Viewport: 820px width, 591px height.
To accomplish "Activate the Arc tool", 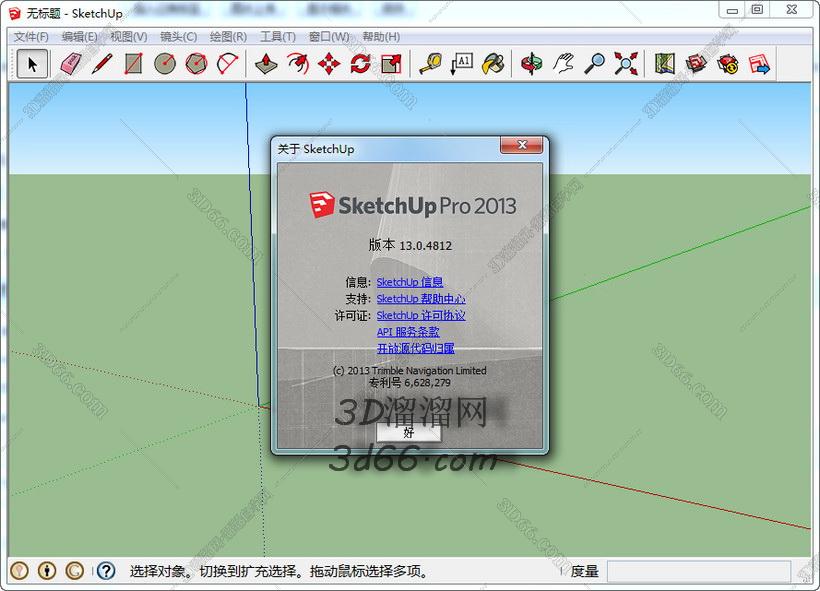I will point(227,64).
